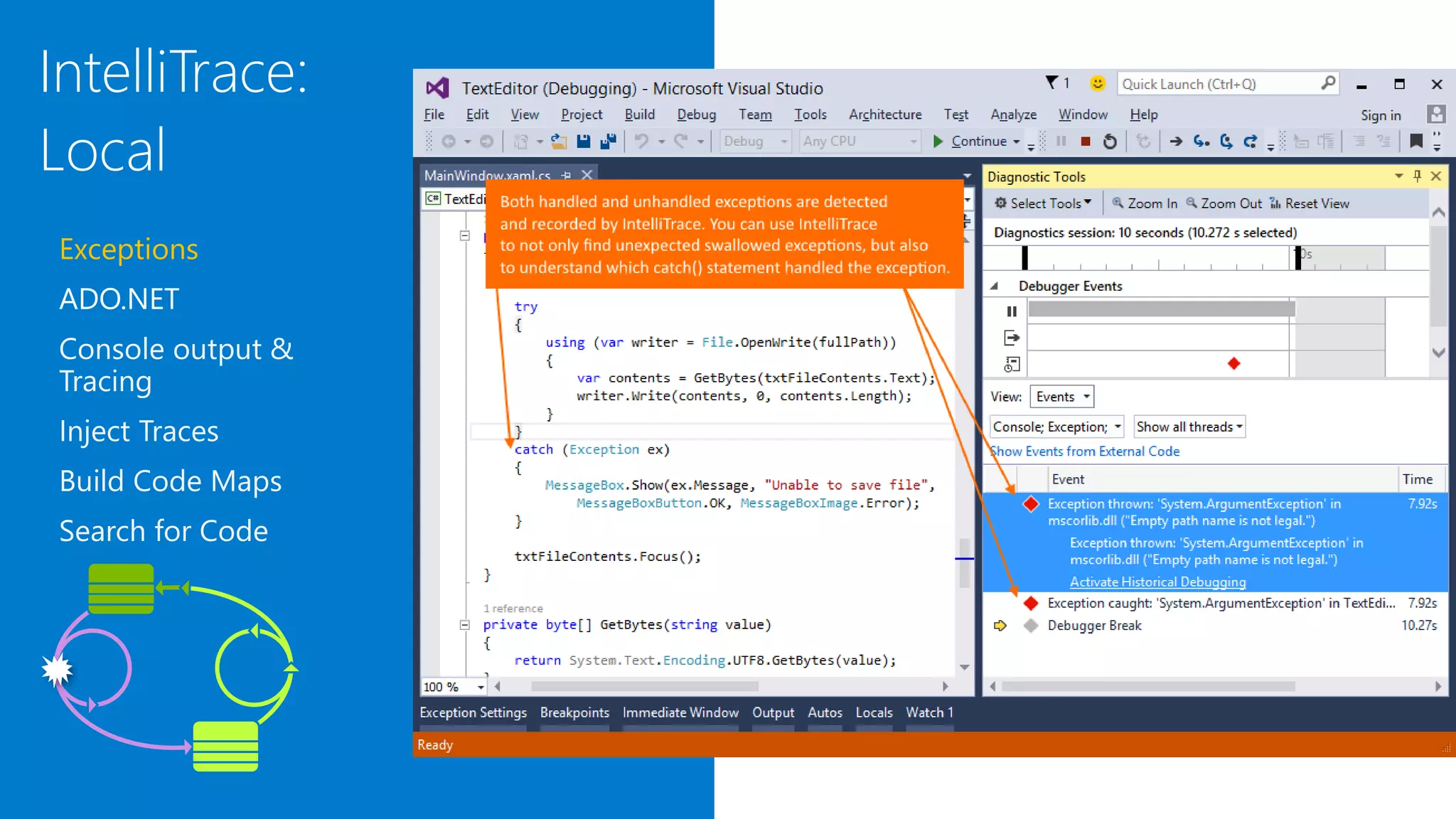Viewport: 1456px width, 819px height.
Task: Click the Zoom In button
Action: (x=1145, y=203)
